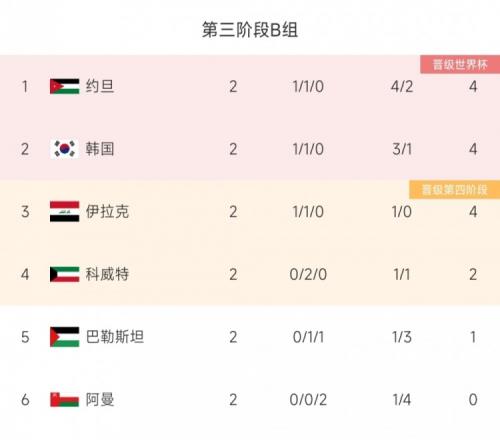Select the 晋级第四阶段 orange badge
Screen dimensions: 500x440
(x=455, y=190)
